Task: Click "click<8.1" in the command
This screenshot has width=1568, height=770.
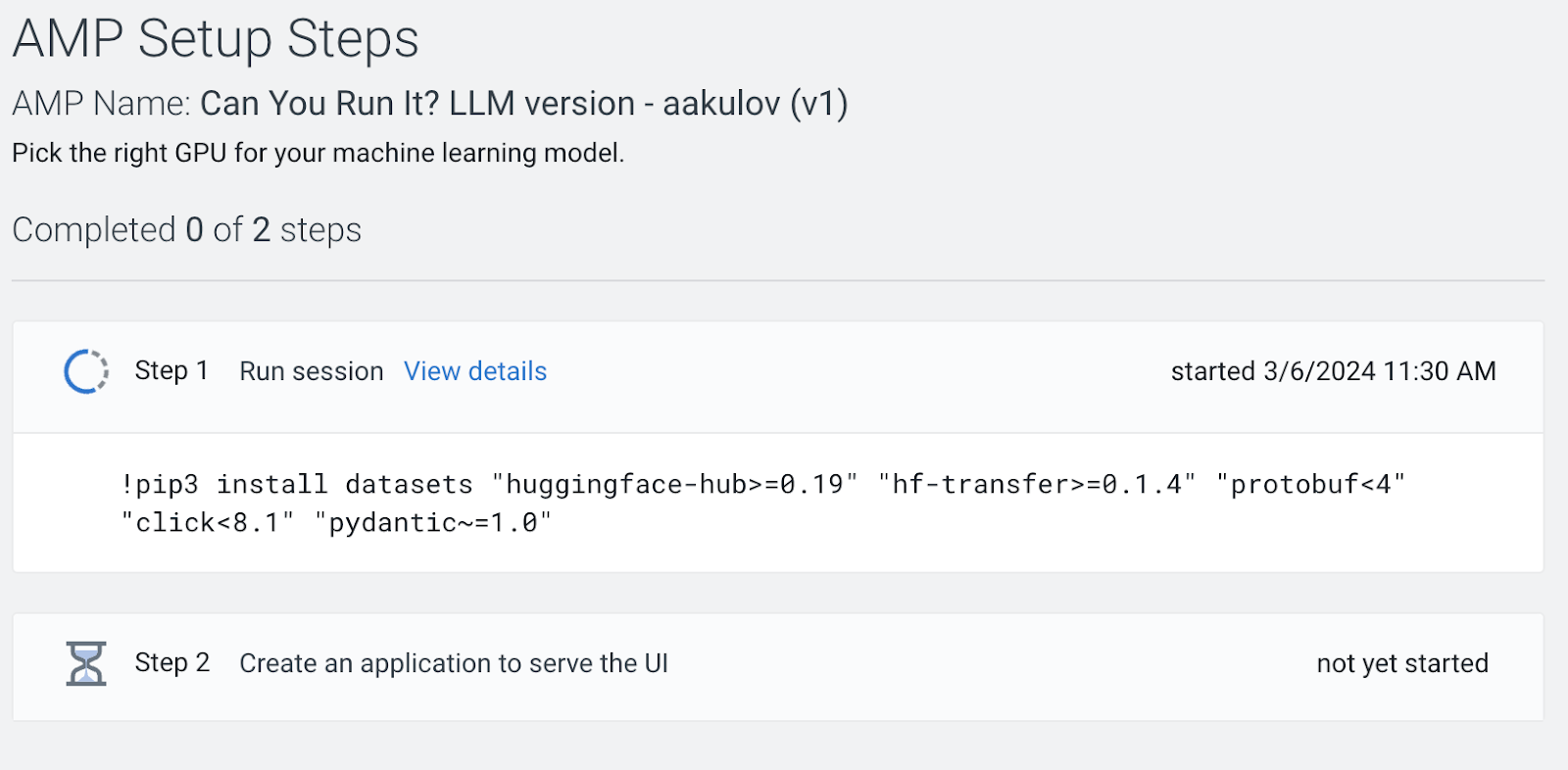Action: pyautogui.click(x=208, y=523)
